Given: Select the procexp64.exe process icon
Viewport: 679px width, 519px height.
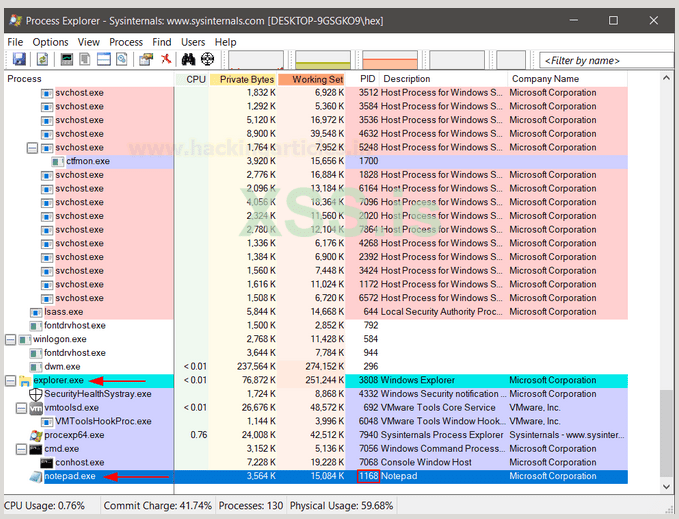Looking at the screenshot, I should coord(36,435).
